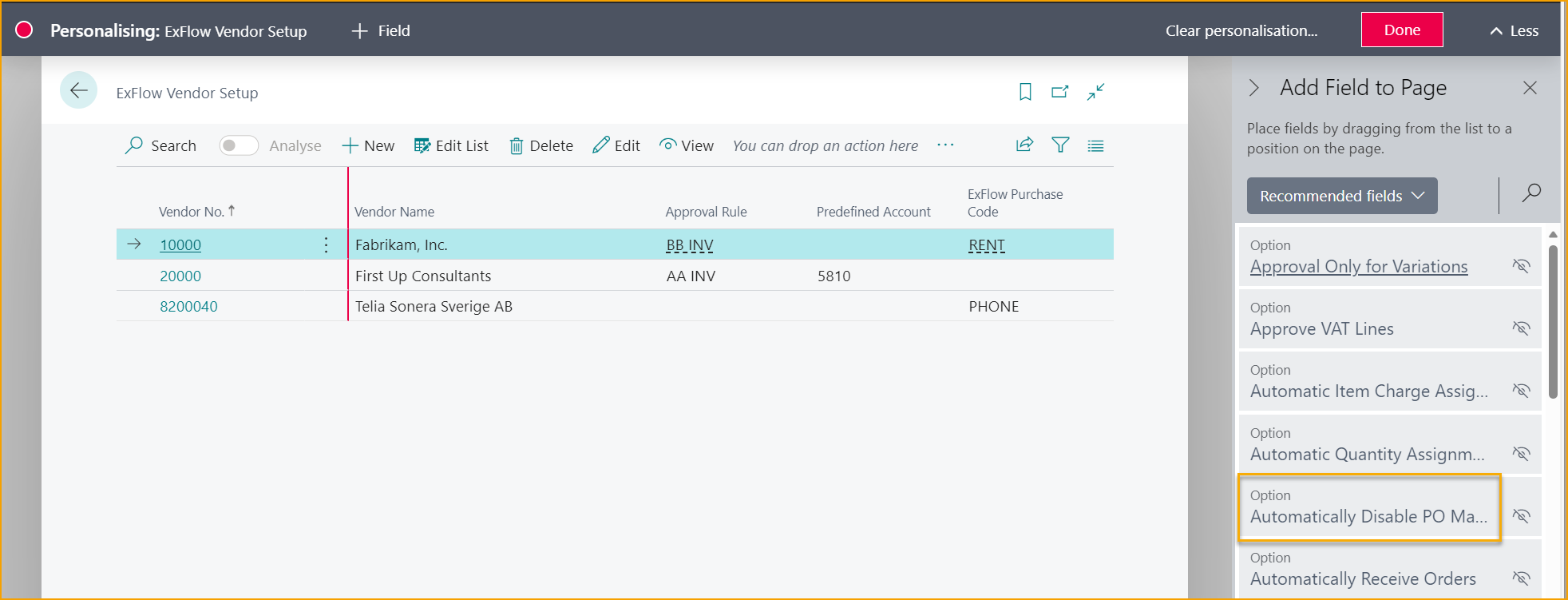Viewport: 1568px width, 600px height.
Task: Click Clear personalisation
Action: tap(1241, 30)
